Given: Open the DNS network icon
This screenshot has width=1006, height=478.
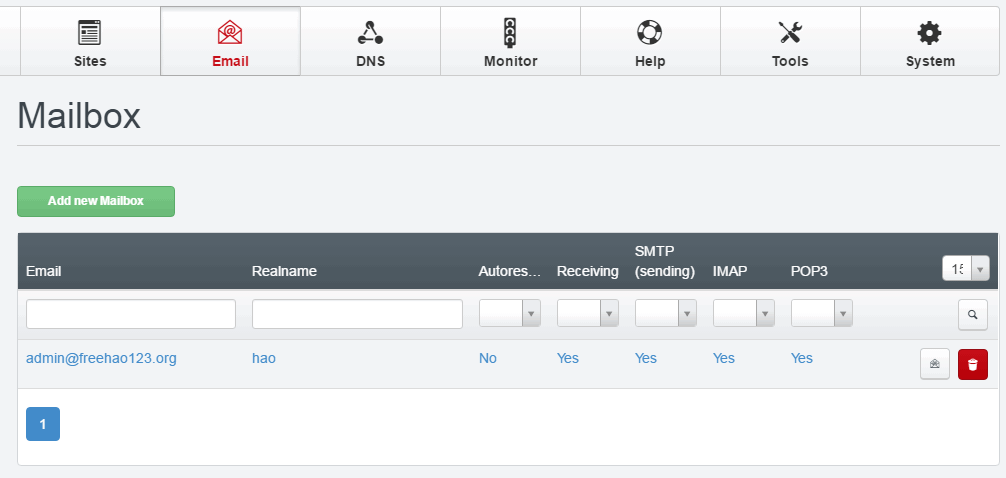Looking at the screenshot, I should pos(370,34).
